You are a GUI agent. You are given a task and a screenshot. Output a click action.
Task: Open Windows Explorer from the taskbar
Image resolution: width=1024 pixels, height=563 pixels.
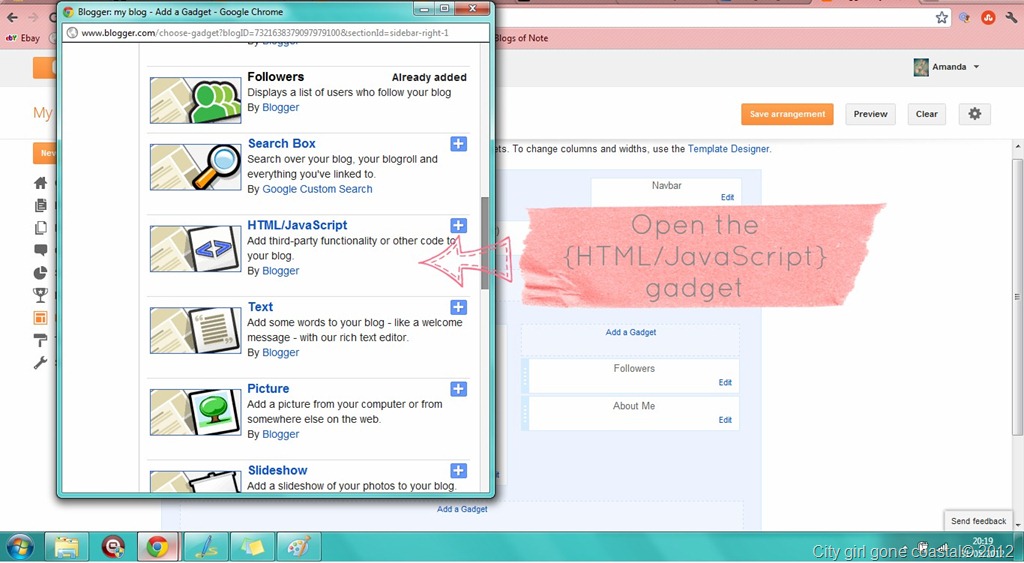(x=66, y=546)
